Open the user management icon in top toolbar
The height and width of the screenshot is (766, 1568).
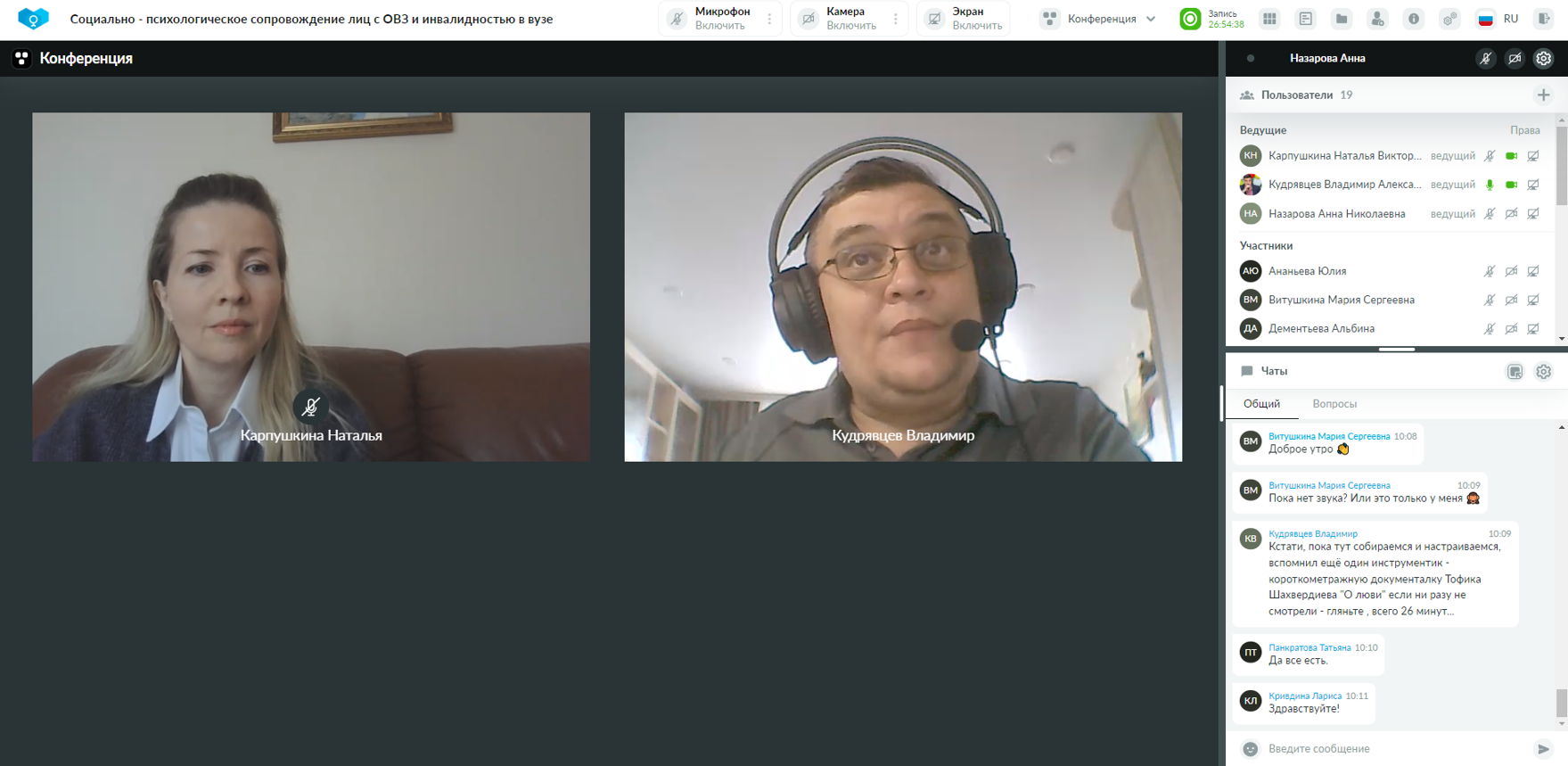1377,19
